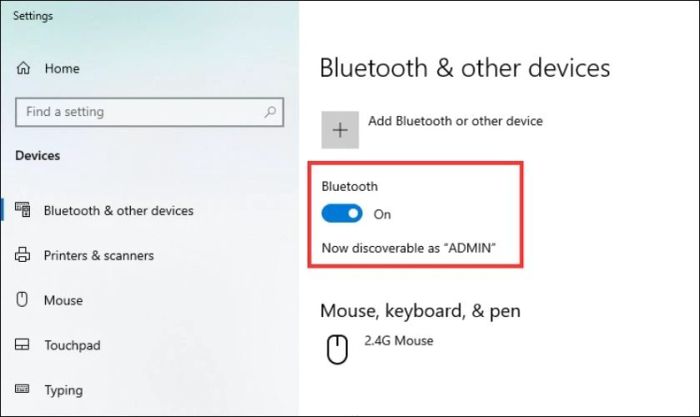Image resolution: width=700 pixels, height=417 pixels.
Task: Open the Touchpad settings label
Action: [x=72, y=345]
